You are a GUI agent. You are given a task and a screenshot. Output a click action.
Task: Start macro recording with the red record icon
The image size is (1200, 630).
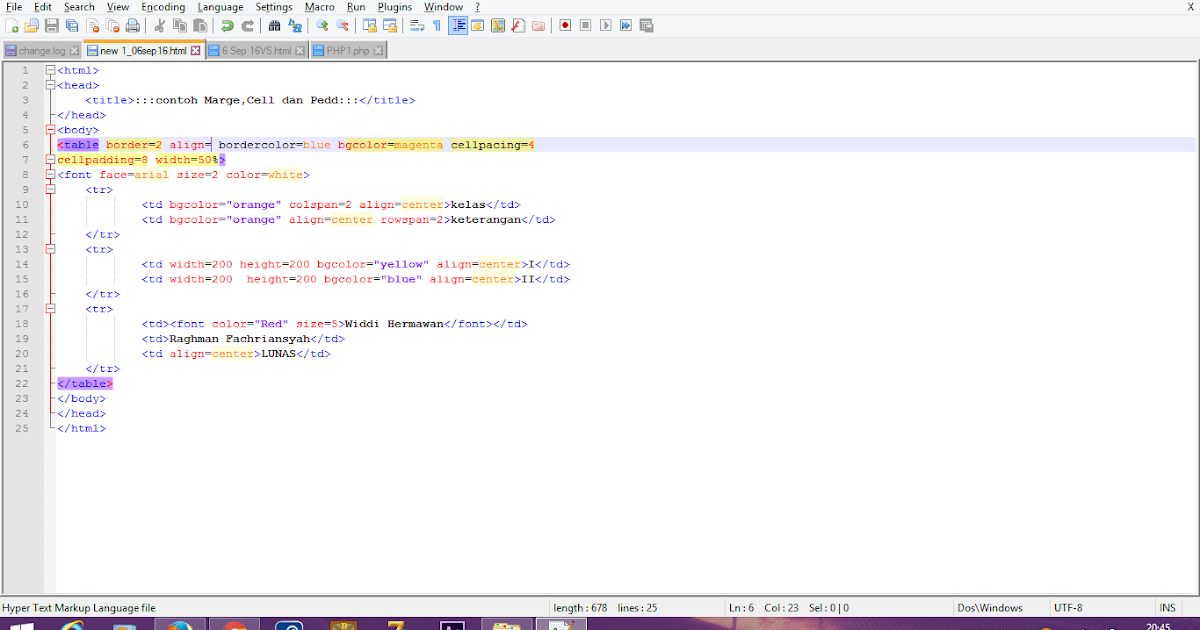pos(566,25)
